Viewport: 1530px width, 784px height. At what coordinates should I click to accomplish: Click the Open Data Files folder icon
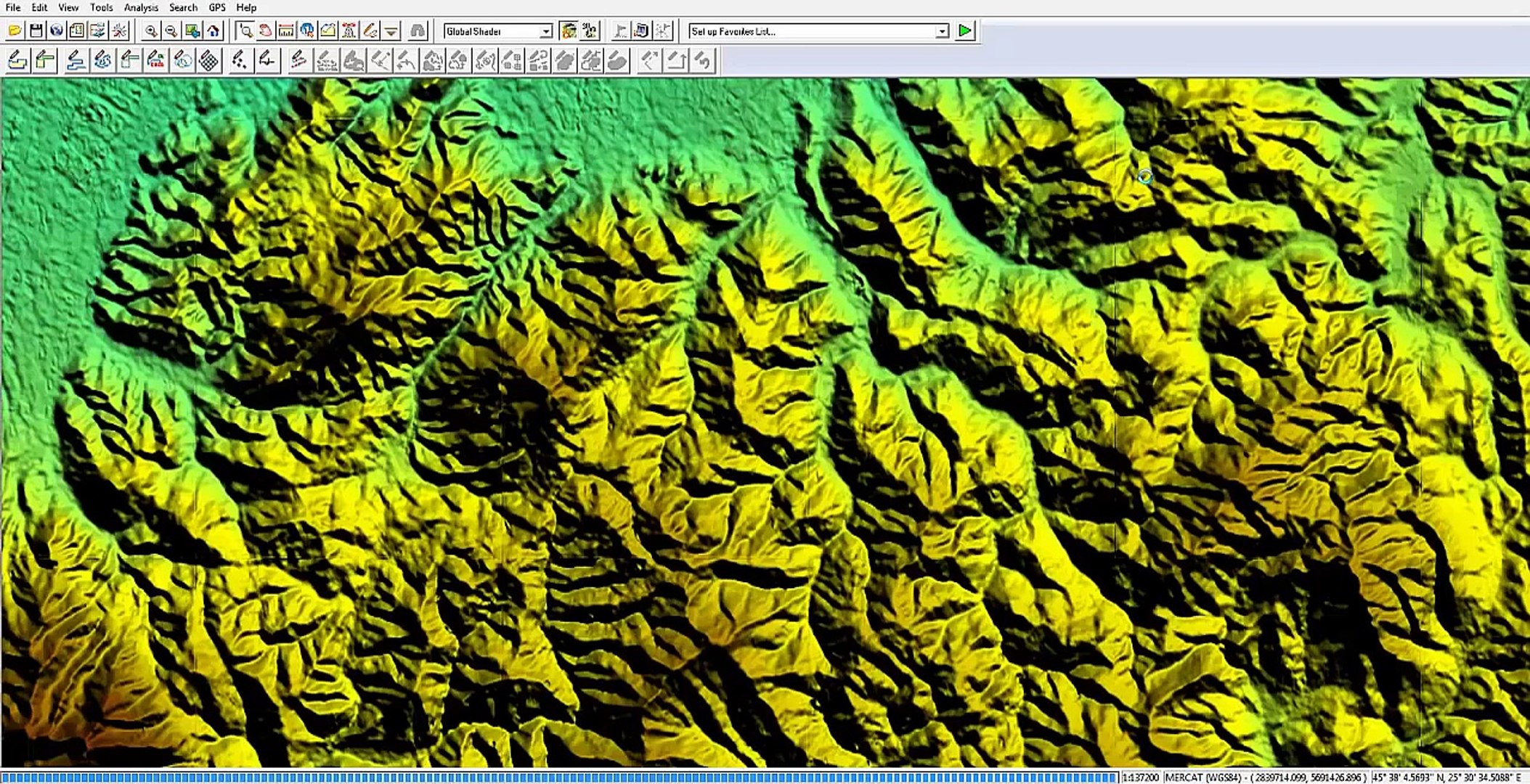(x=15, y=30)
